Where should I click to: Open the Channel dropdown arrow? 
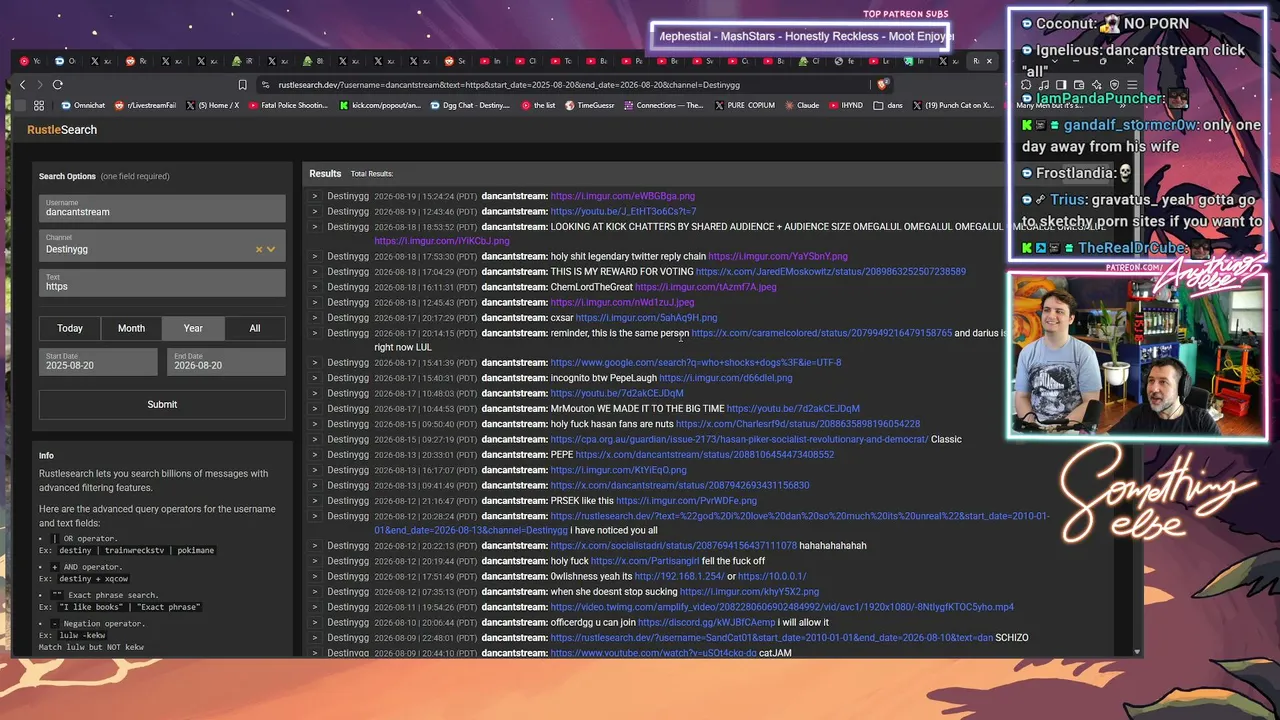tap(271, 249)
